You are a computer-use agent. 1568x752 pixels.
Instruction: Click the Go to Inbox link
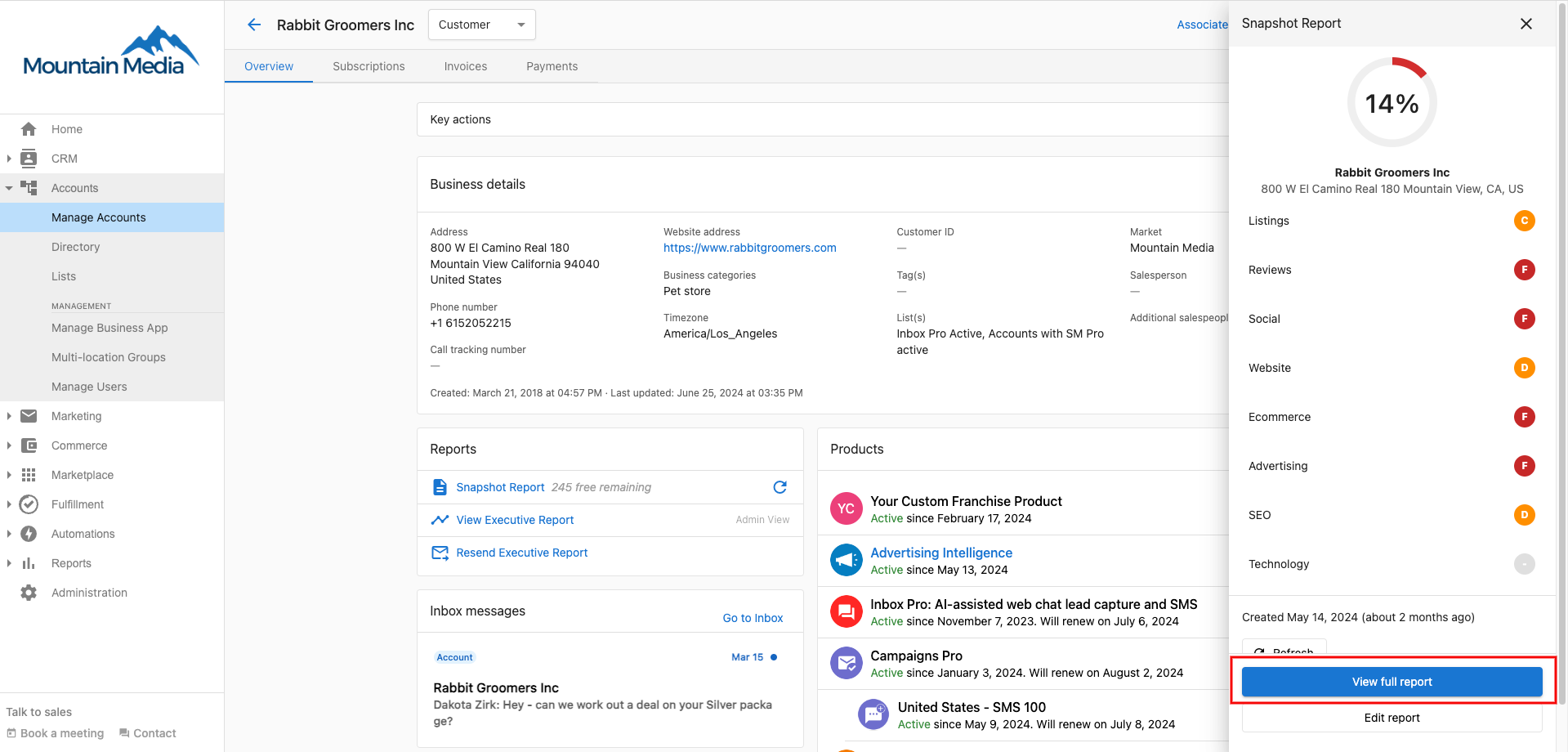click(x=753, y=618)
